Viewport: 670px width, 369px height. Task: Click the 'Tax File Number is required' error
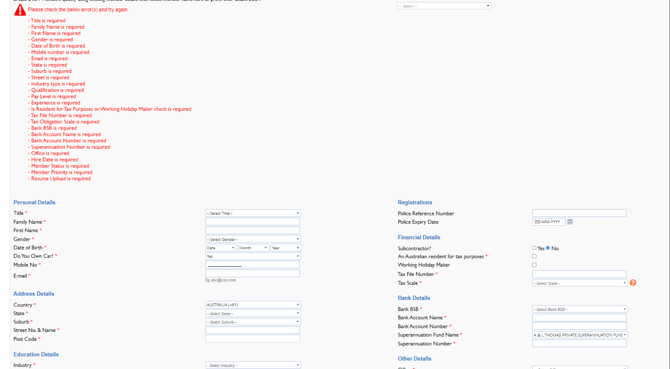(x=60, y=115)
